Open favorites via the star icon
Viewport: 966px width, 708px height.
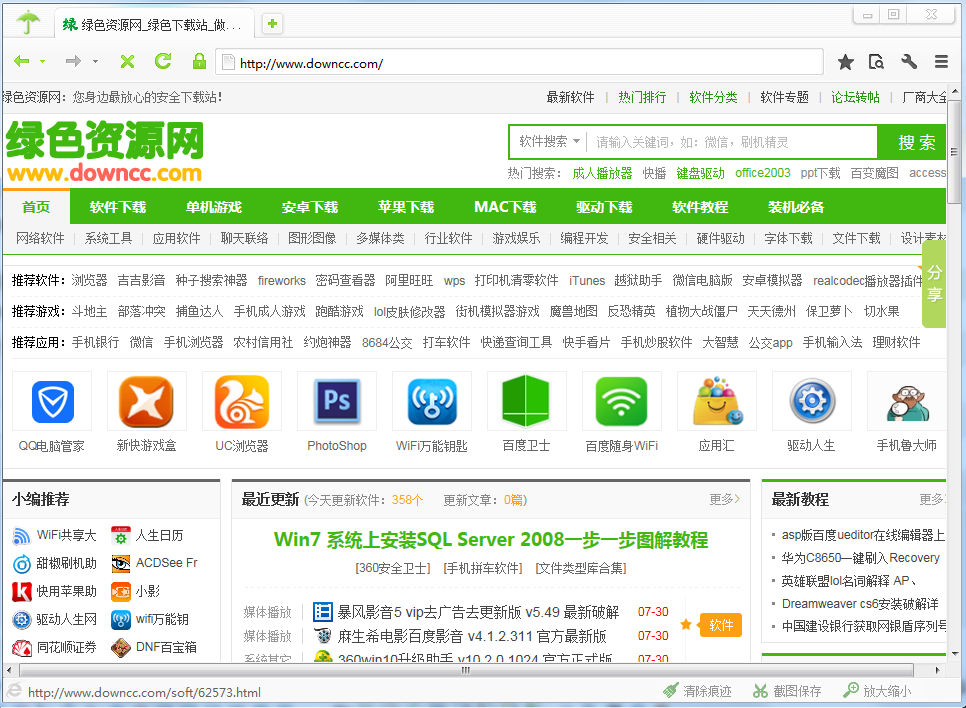point(845,61)
